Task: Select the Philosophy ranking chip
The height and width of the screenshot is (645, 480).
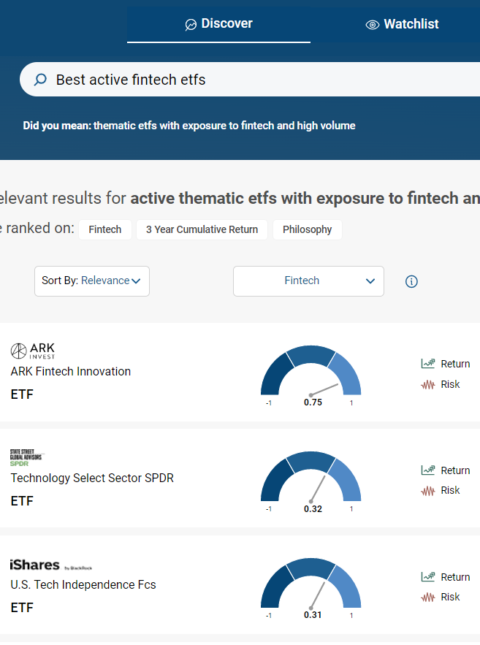Action: click(307, 229)
